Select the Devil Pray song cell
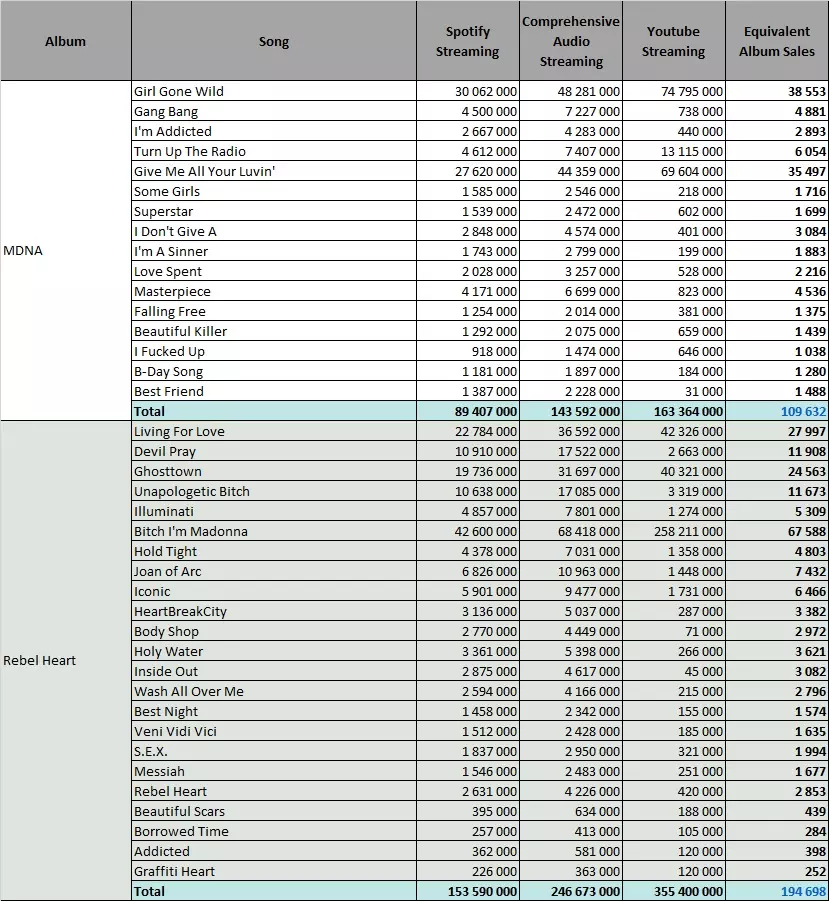 point(273,452)
